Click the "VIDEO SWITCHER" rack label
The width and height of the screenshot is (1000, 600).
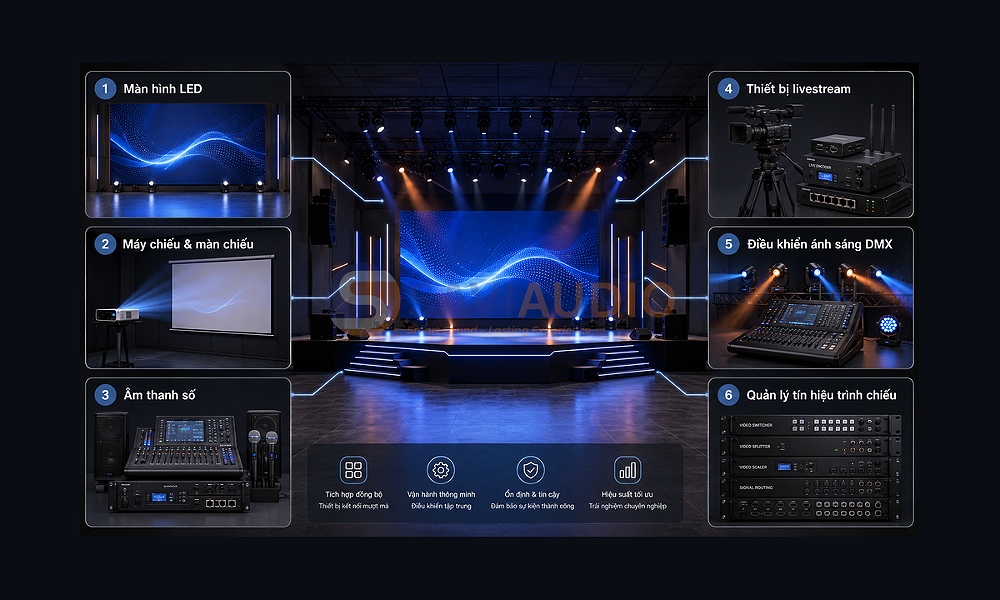click(756, 425)
